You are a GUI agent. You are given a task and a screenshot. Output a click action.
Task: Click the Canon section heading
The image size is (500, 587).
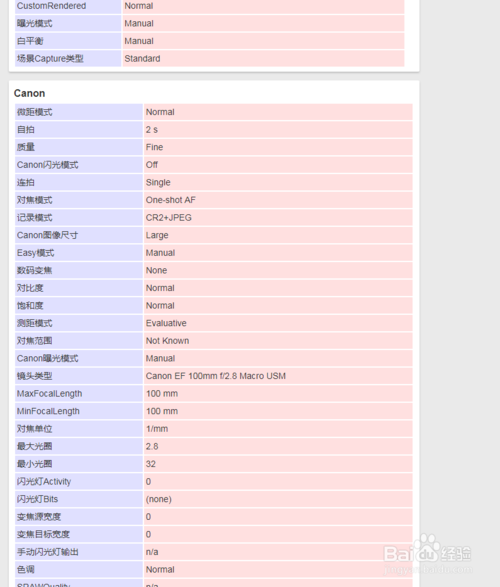pyautogui.click(x=29, y=93)
